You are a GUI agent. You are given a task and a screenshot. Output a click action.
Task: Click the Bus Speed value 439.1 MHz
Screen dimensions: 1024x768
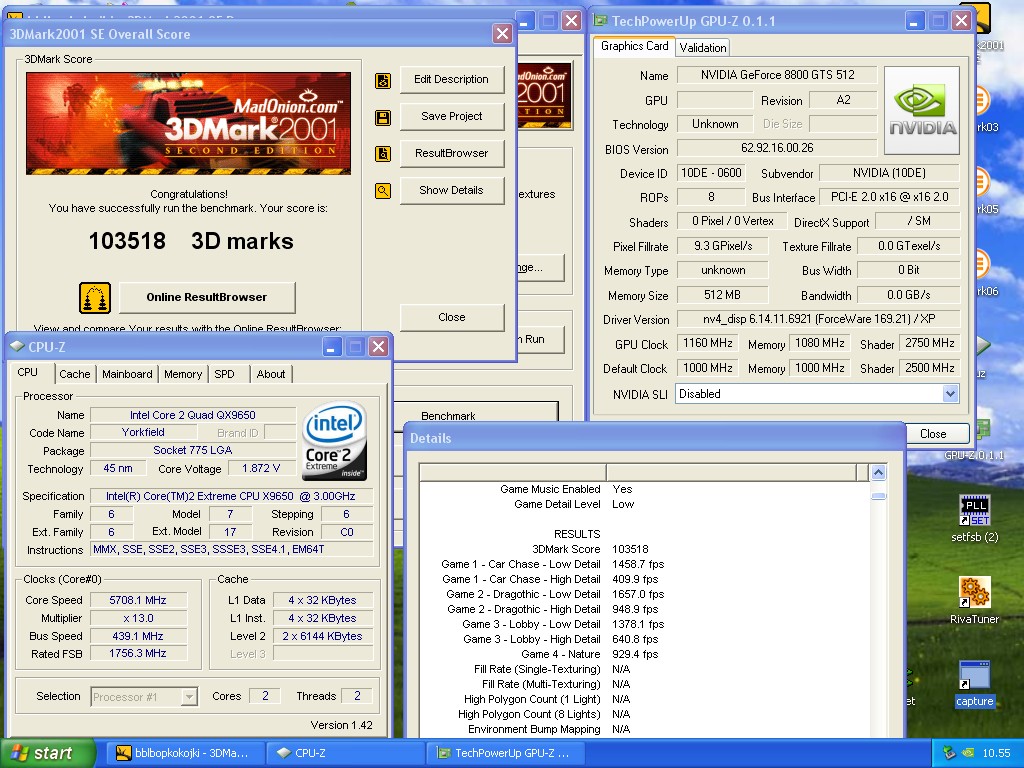coord(138,636)
